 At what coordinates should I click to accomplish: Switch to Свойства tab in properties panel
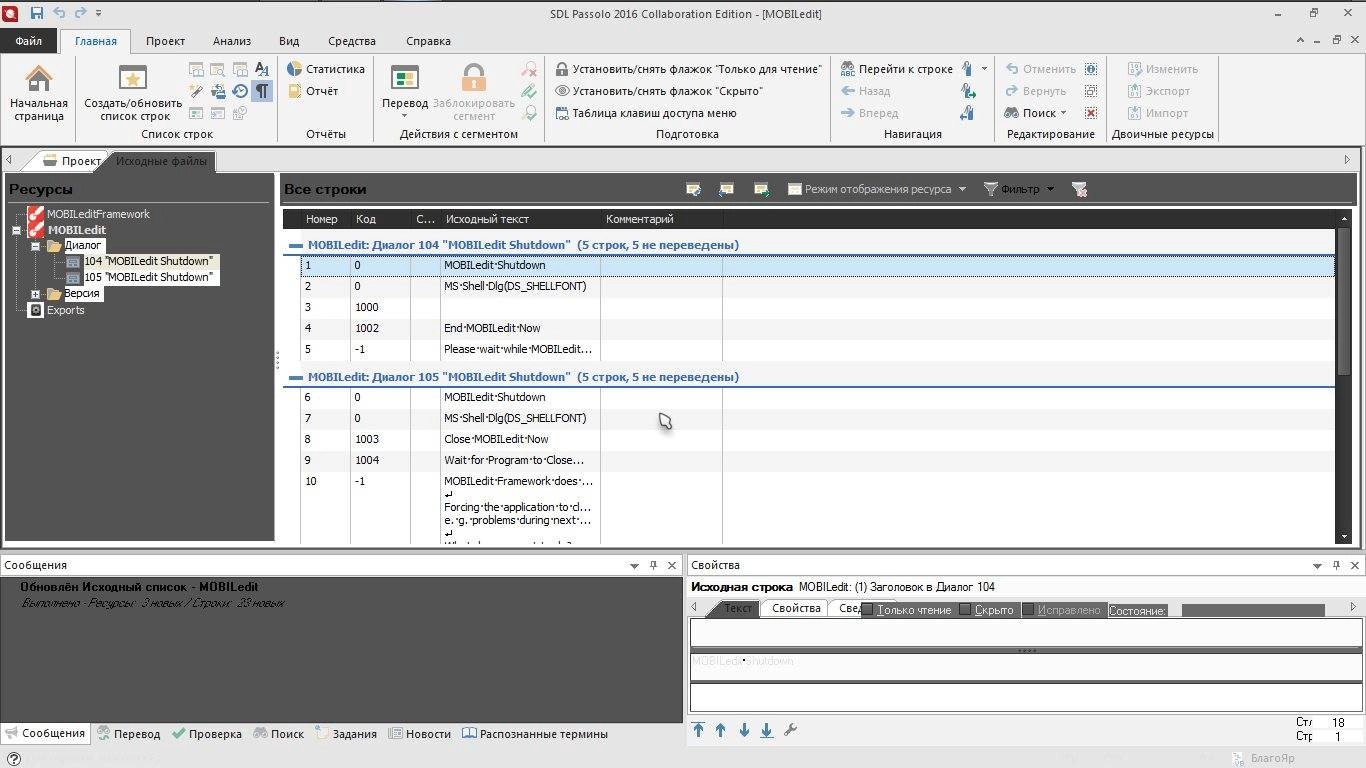pyautogui.click(x=796, y=608)
